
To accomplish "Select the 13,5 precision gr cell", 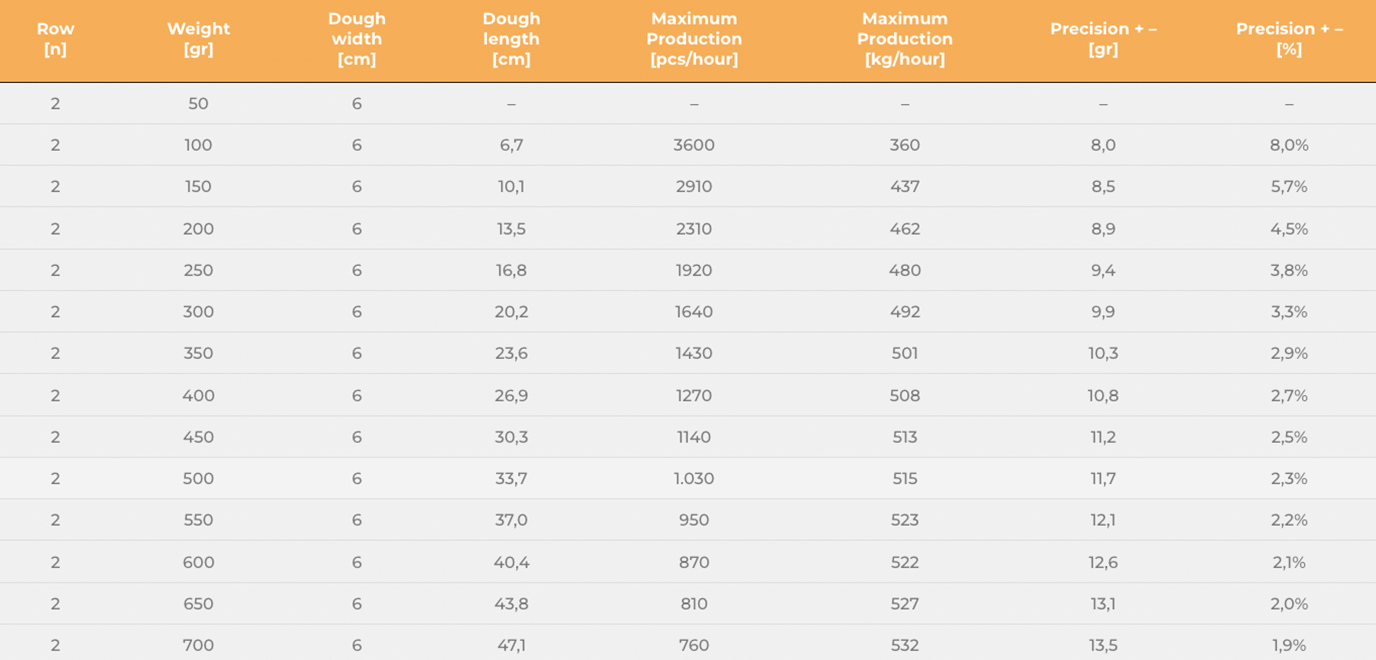I will point(1103,646).
